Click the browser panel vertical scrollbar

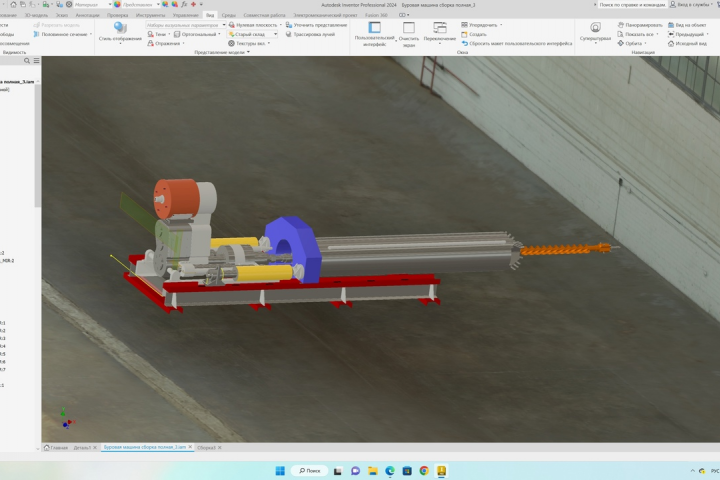pos(38,147)
